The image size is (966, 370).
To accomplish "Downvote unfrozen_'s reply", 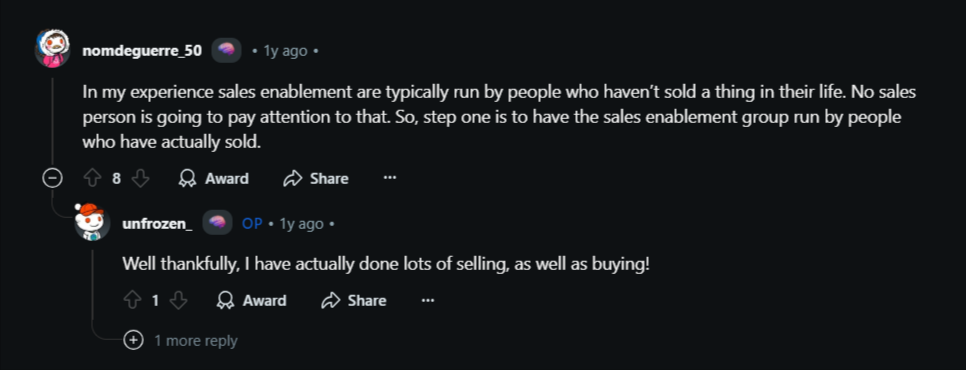I will pos(179,300).
